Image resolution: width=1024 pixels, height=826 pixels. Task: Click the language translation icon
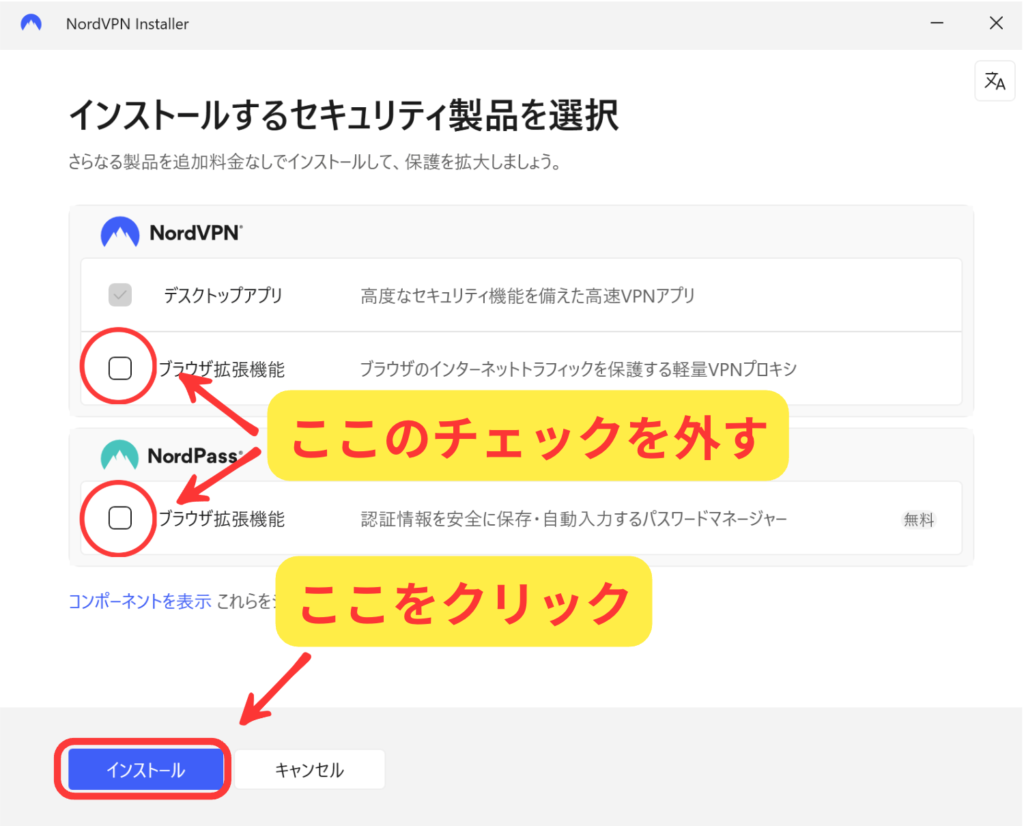(994, 82)
